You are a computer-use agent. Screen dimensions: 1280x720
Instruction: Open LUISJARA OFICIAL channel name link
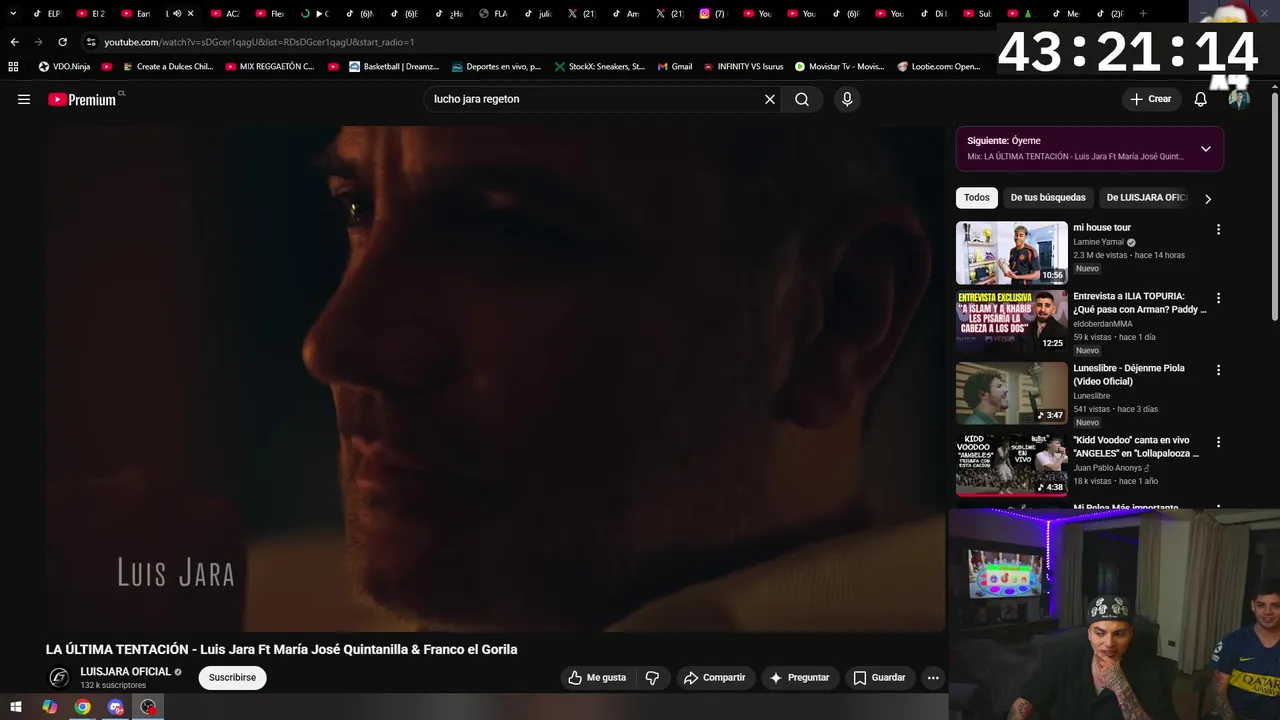click(126, 672)
